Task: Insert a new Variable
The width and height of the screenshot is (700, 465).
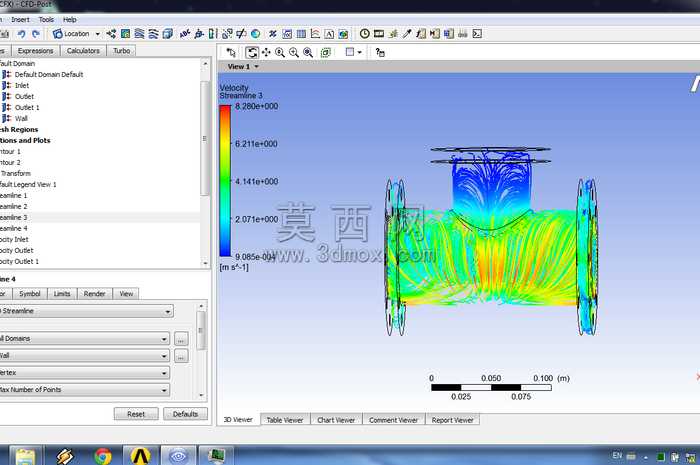Action: click(x=272, y=34)
